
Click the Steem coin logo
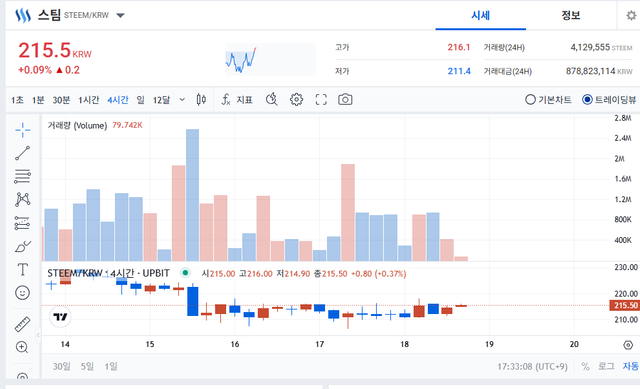pos(23,16)
